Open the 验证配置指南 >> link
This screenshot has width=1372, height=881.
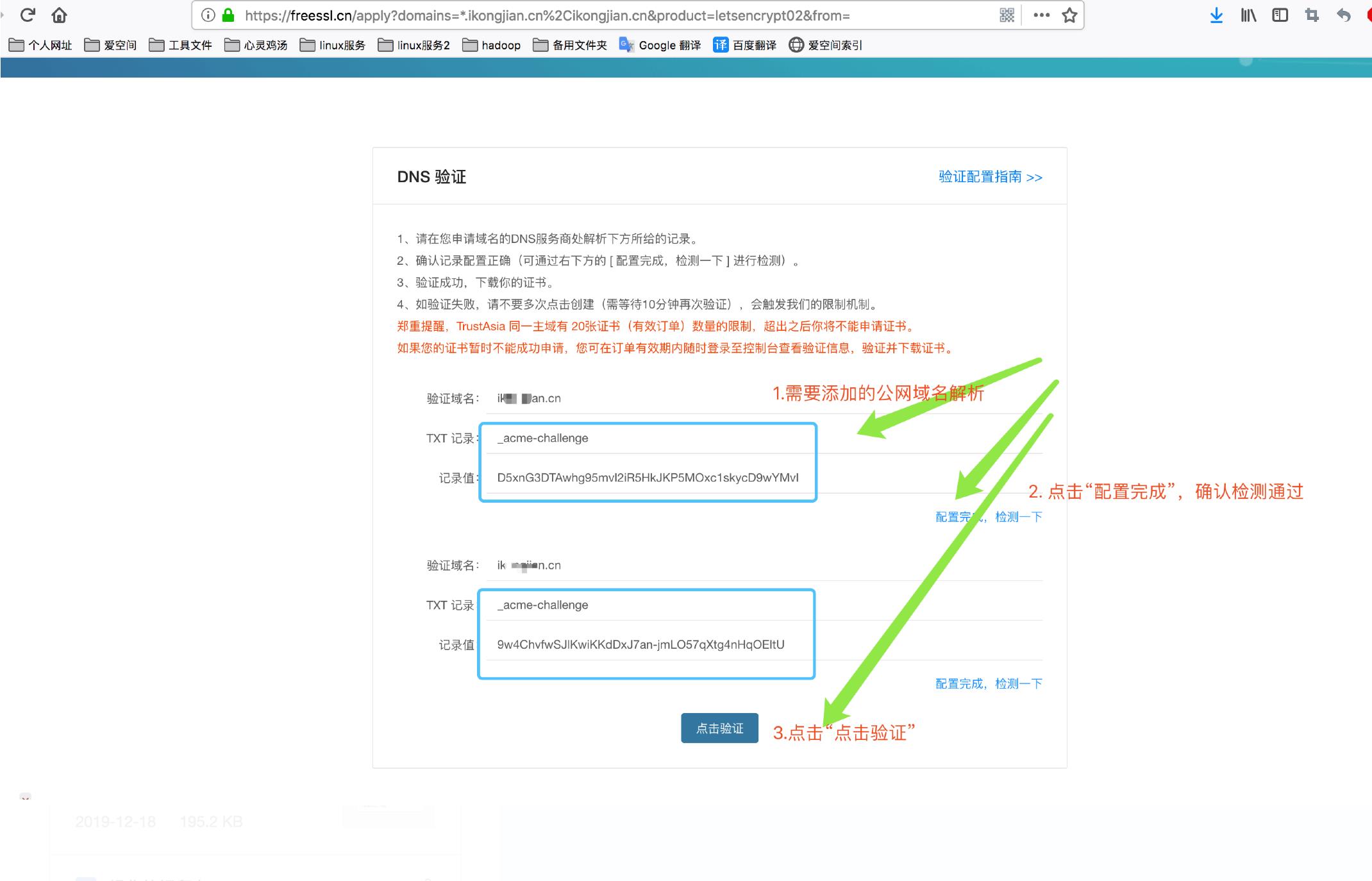click(x=991, y=177)
